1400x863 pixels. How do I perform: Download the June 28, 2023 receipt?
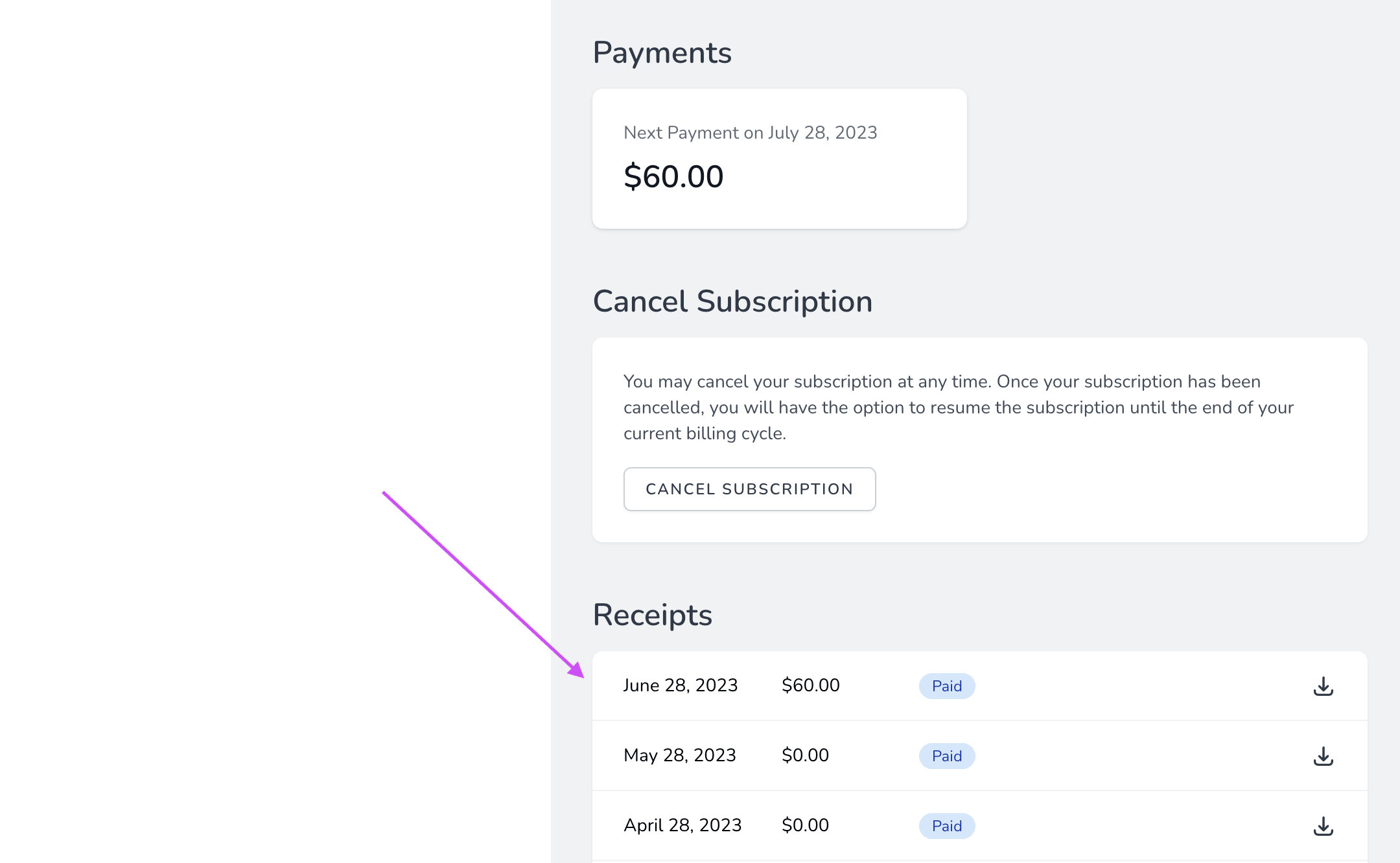[1323, 686]
